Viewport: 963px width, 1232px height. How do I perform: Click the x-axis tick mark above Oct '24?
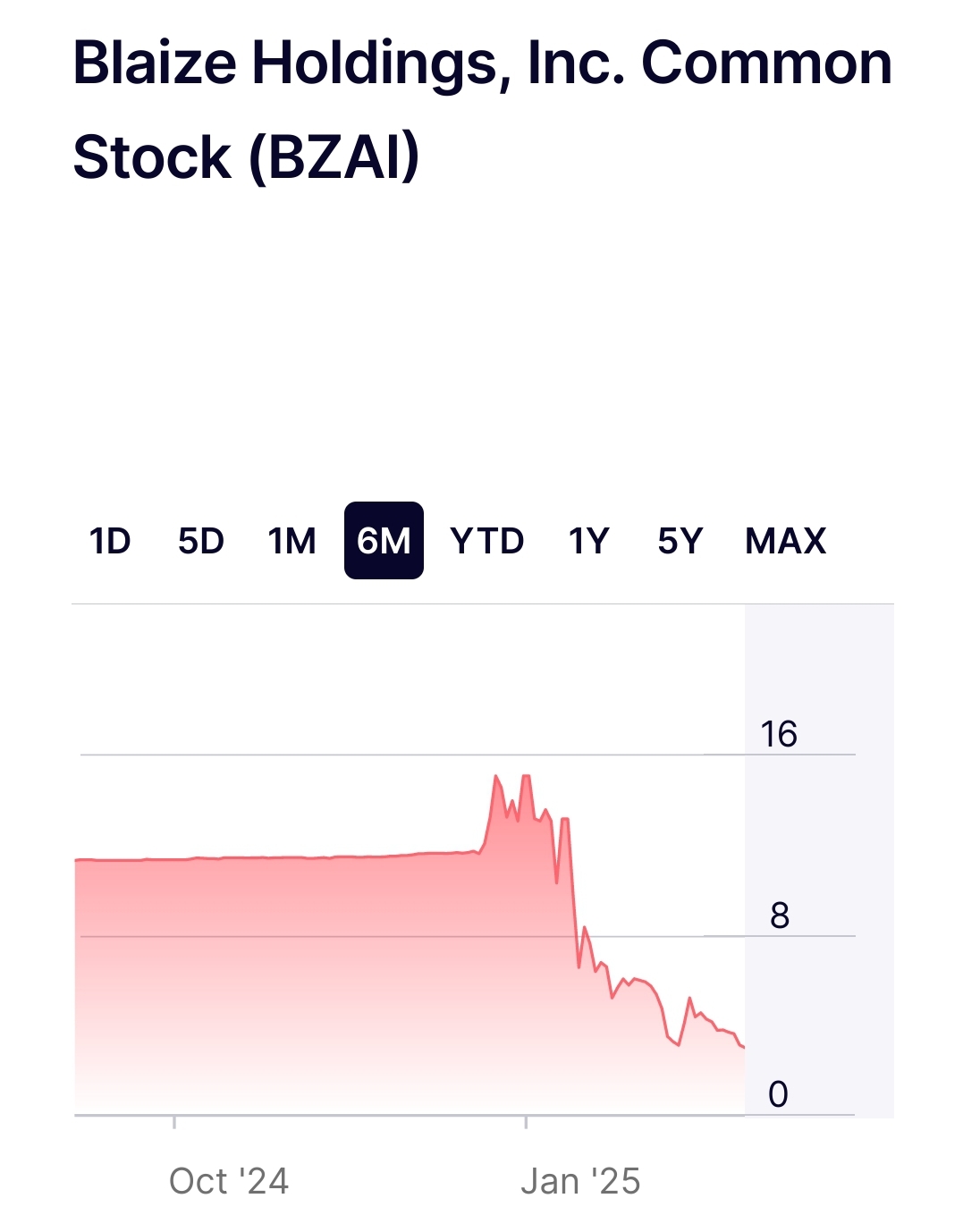pyautogui.click(x=174, y=1121)
